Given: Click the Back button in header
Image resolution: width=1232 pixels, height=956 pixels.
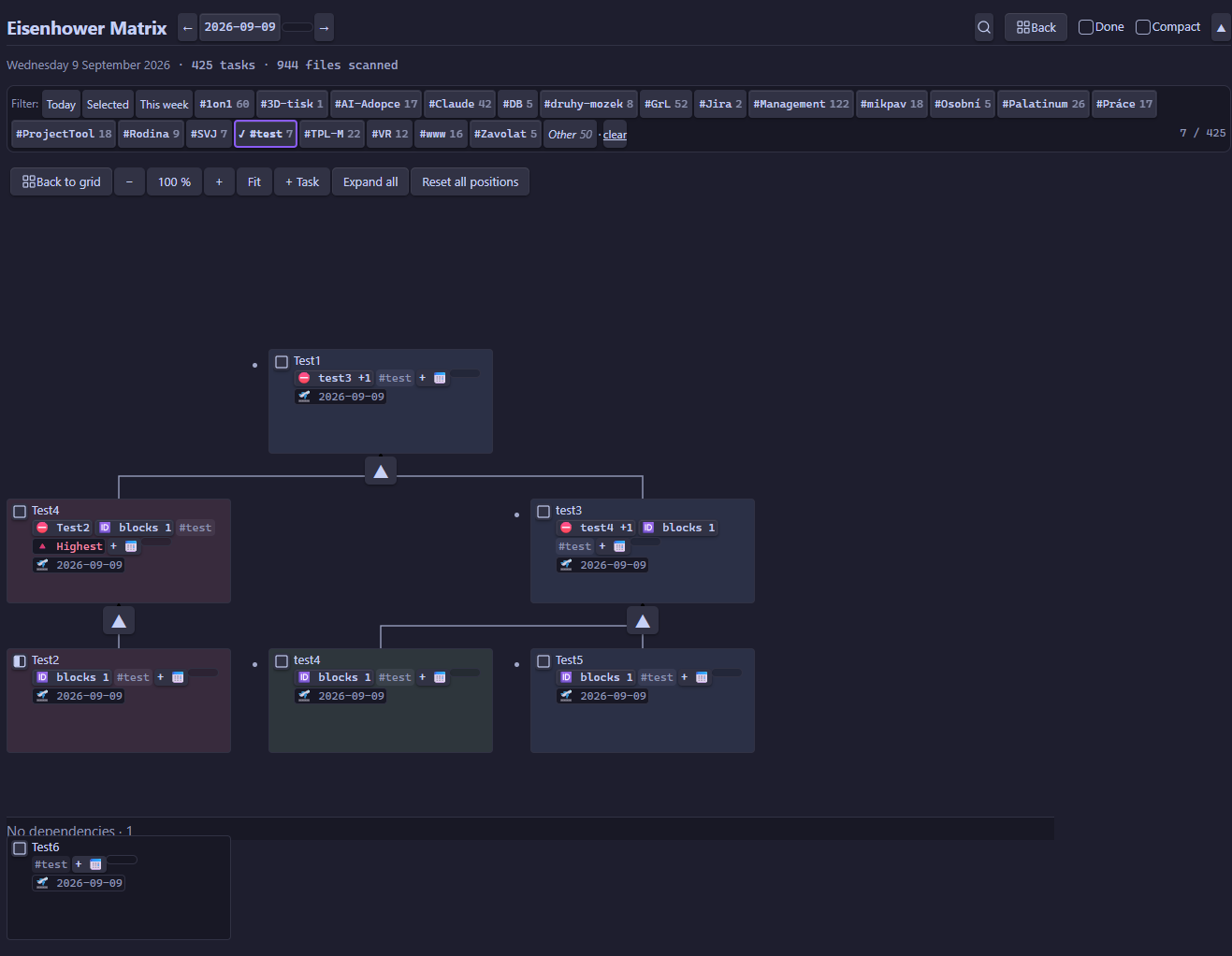Looking at the screenshot, I should coord(1036,27).
